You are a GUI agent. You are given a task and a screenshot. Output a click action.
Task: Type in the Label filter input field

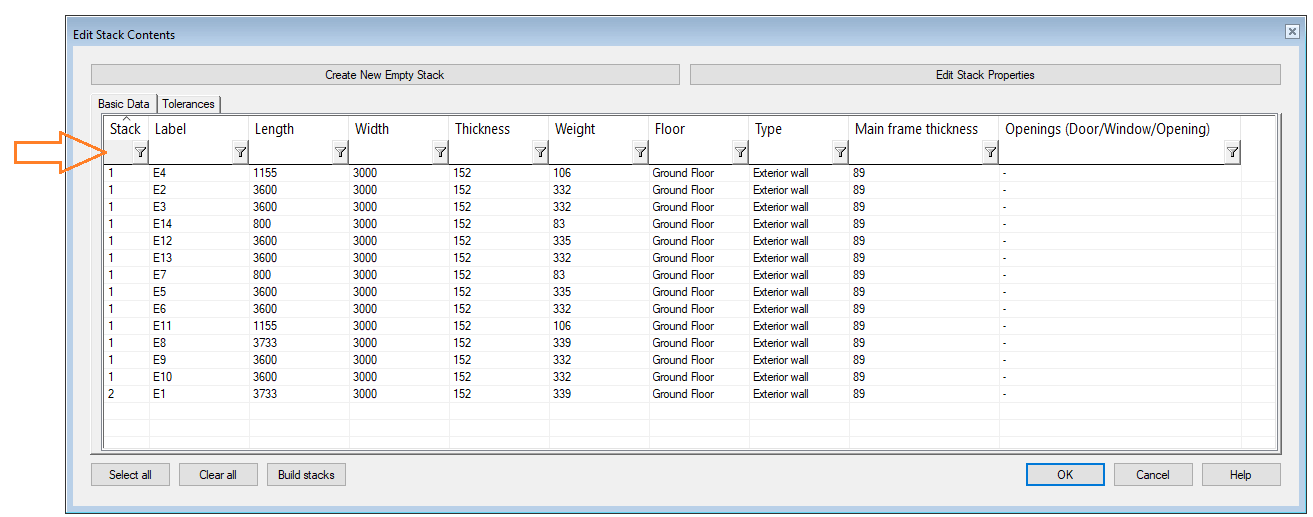pos(190,152)
